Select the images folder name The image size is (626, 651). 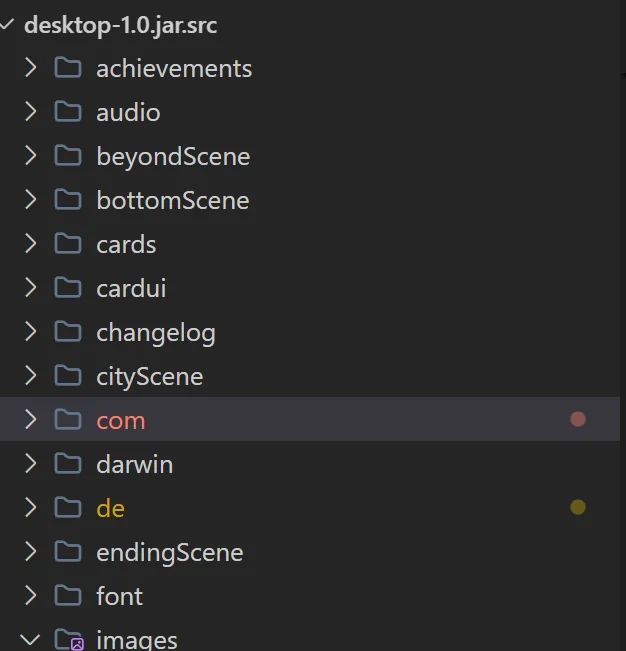point(137,641)
